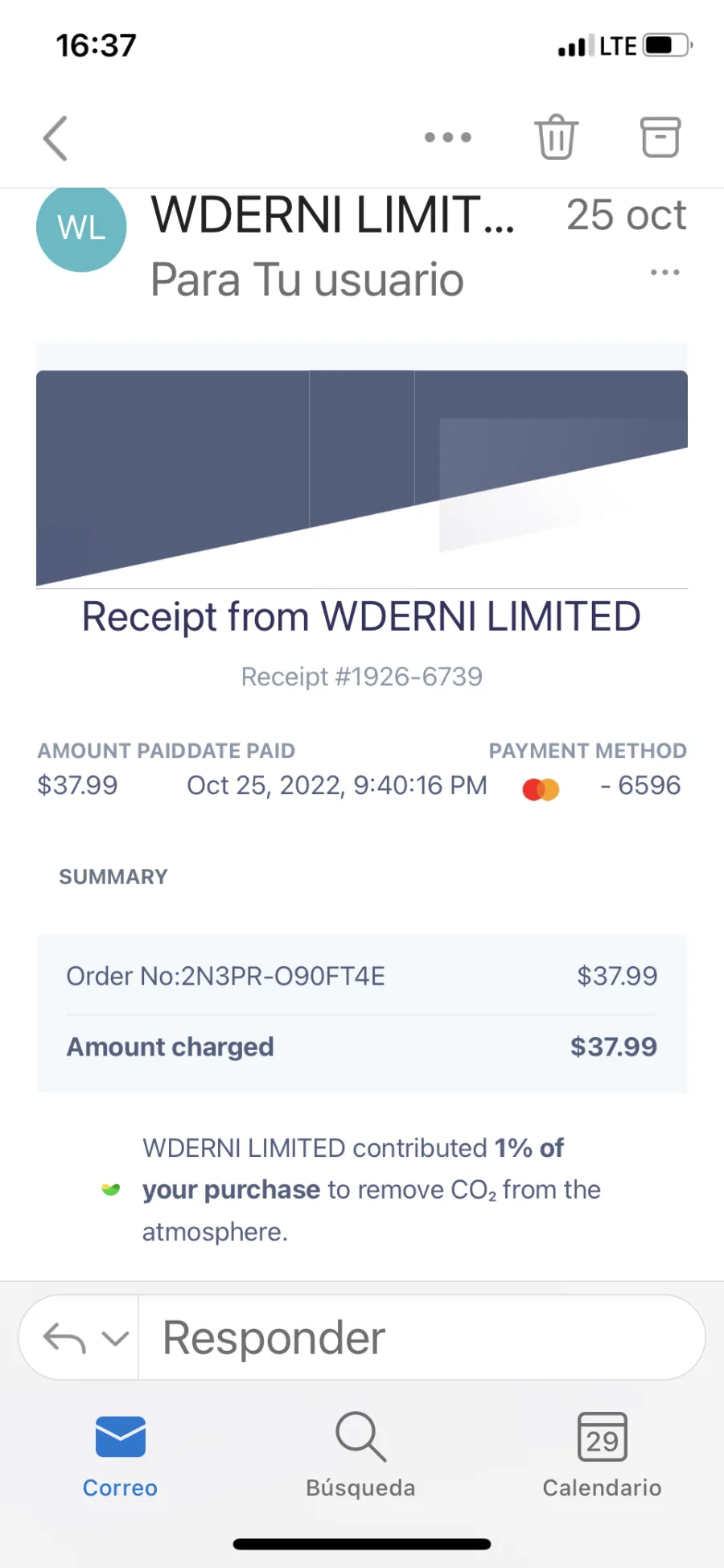Select Receipt #1926-6739 text
This screenshot has height=1568, width=724.
pos(362,677)
